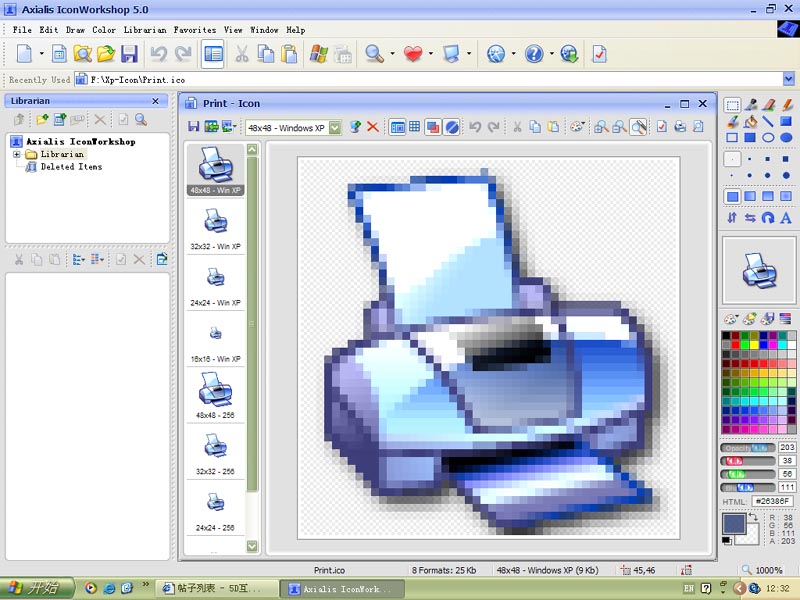Toggle the Librarian panel display button
This screenshot has width=800, height=600.
click(213, 54)
